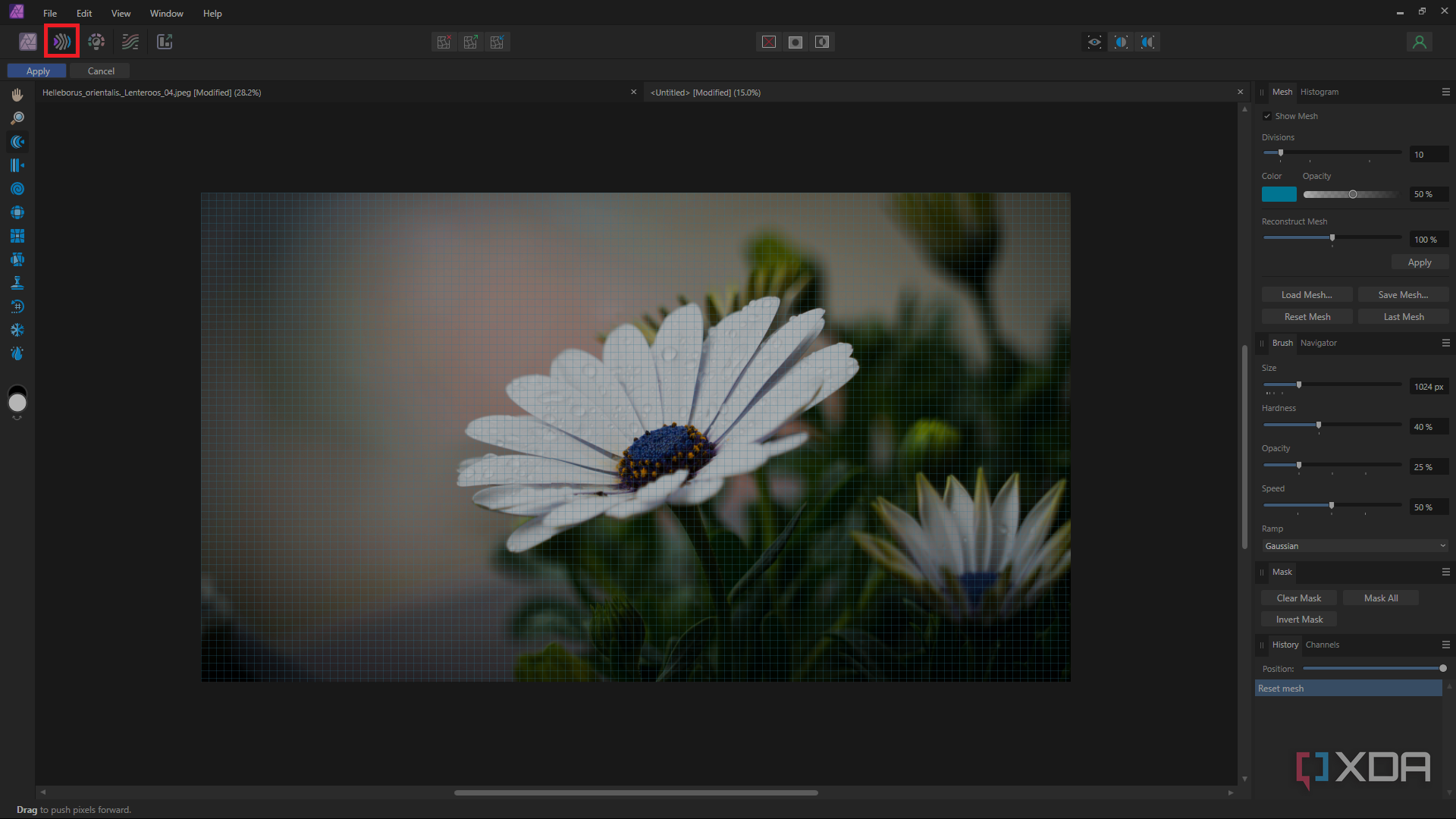Click the Mask All button

(1380, 598)
